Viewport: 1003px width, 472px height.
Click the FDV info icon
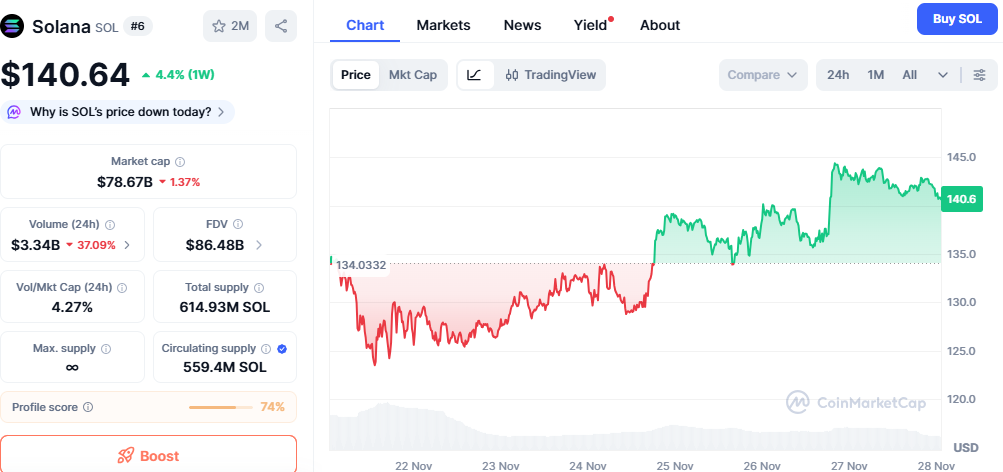238,225
